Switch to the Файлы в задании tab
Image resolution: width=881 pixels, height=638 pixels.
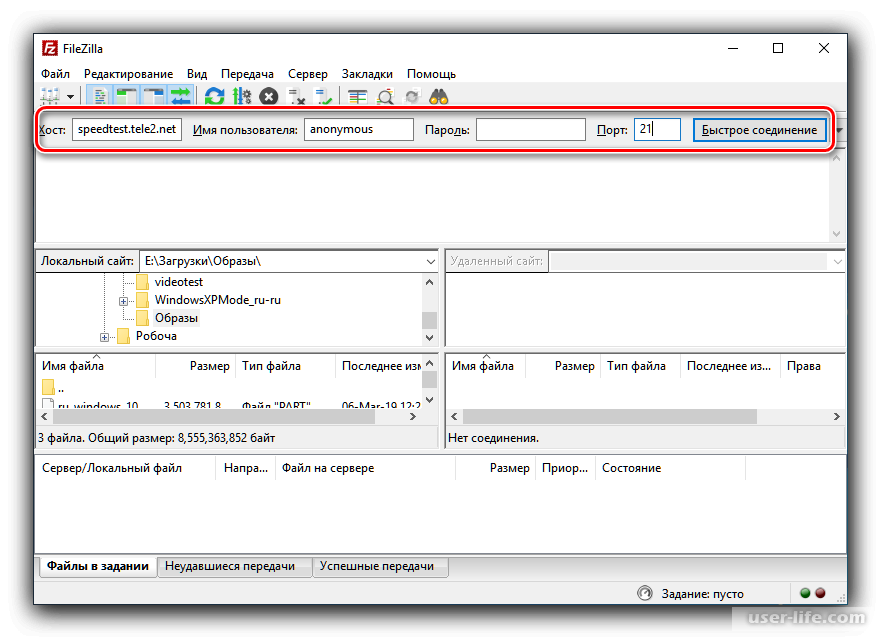point(98,566)
